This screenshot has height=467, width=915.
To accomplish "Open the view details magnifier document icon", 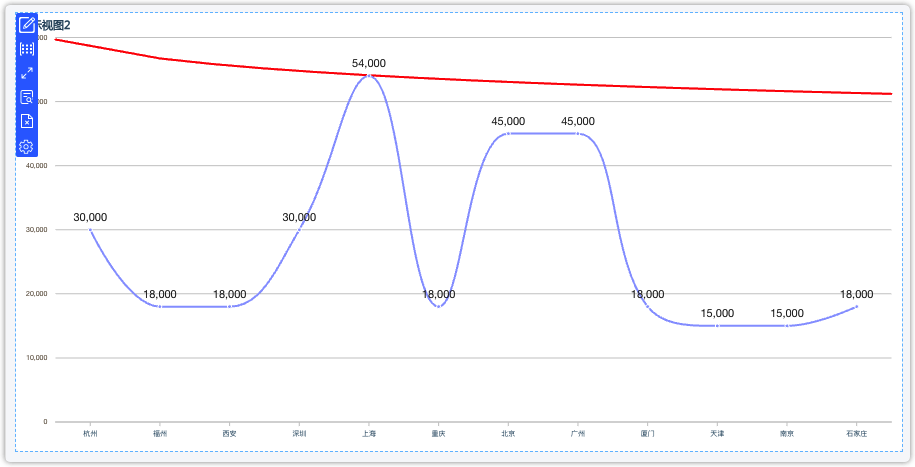I will 27,97.
